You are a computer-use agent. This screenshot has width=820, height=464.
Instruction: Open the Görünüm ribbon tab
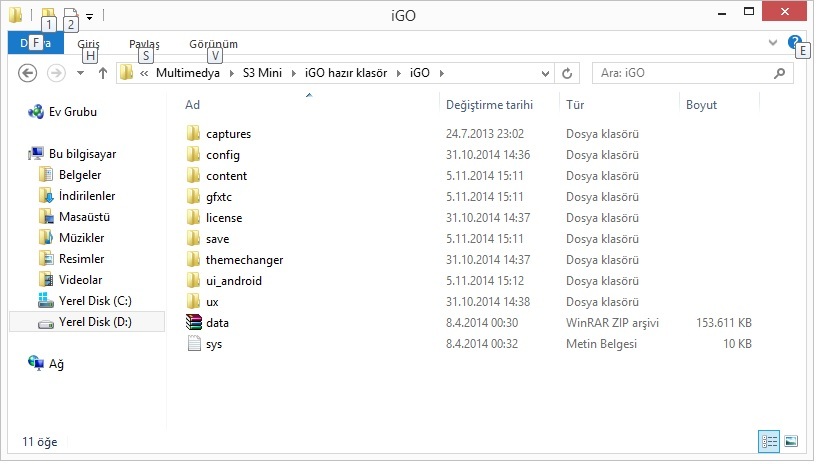click(213, 44)
